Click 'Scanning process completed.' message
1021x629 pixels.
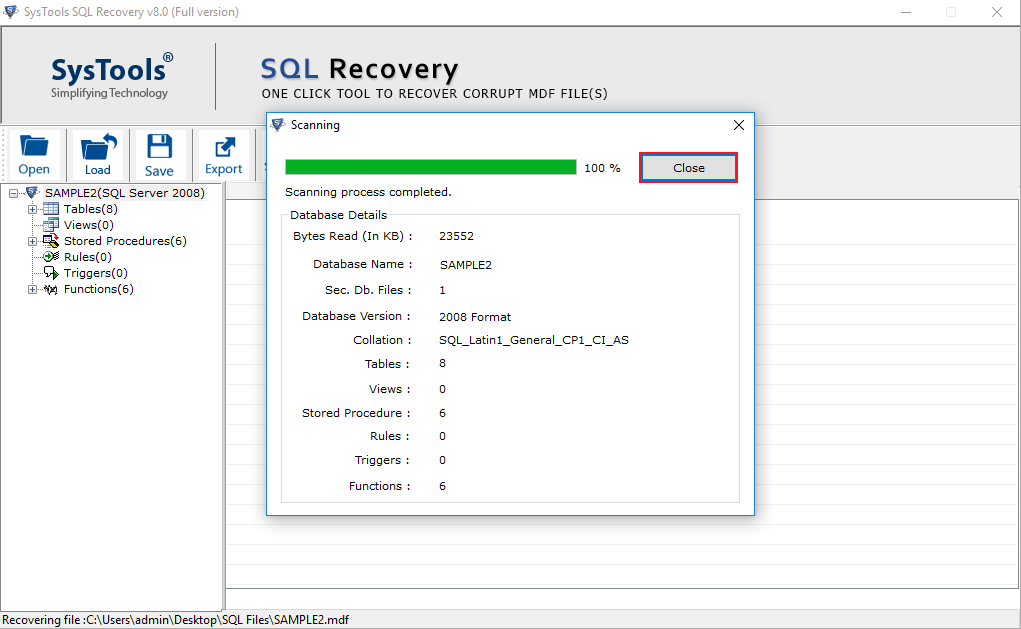[x=368, y=192]
